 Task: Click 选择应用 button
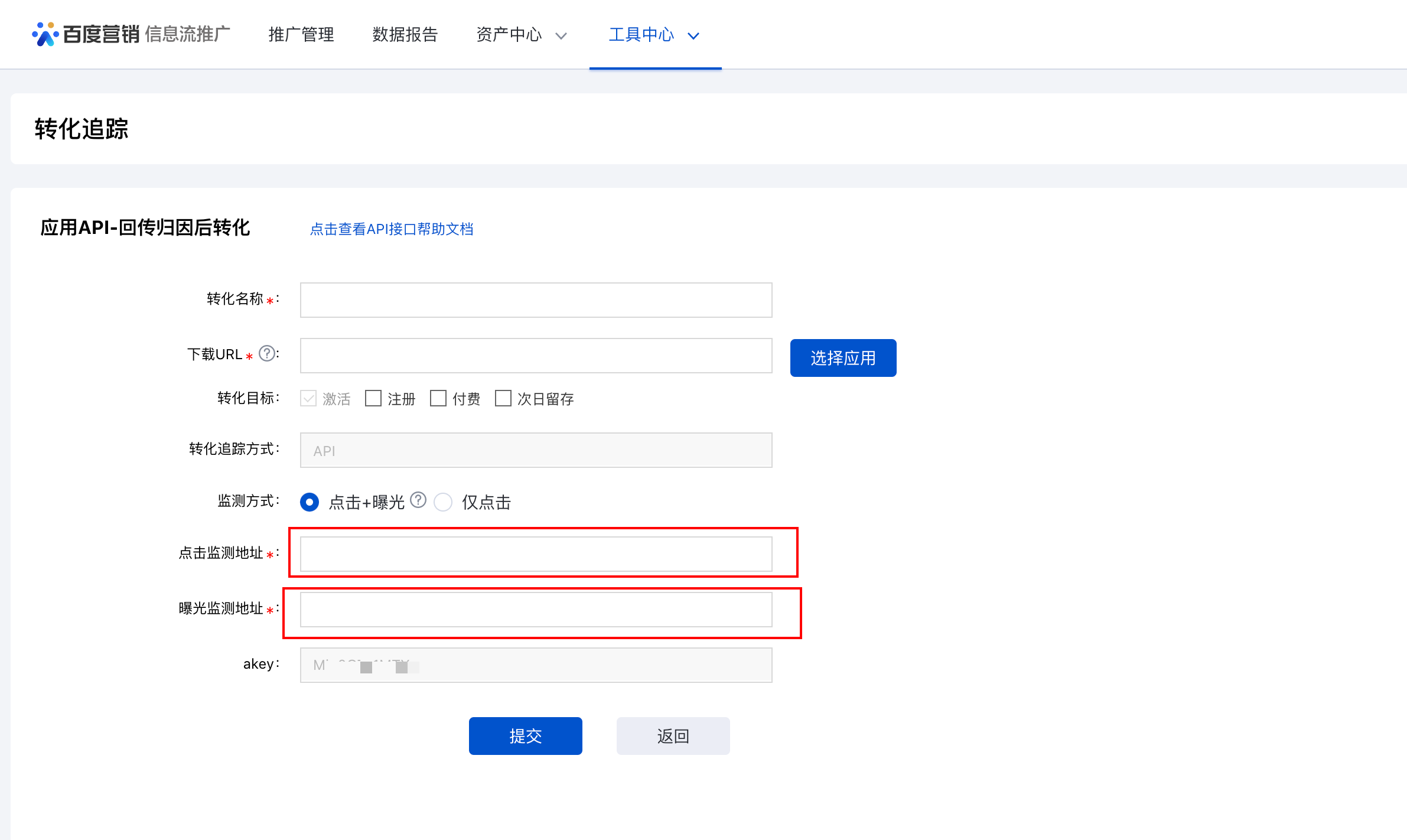843,357
